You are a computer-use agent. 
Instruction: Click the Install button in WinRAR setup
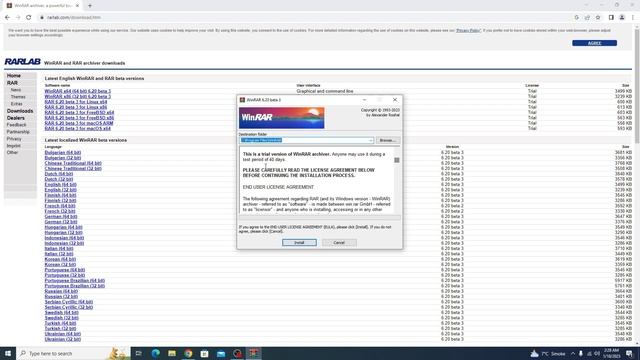tap(299, 242)
